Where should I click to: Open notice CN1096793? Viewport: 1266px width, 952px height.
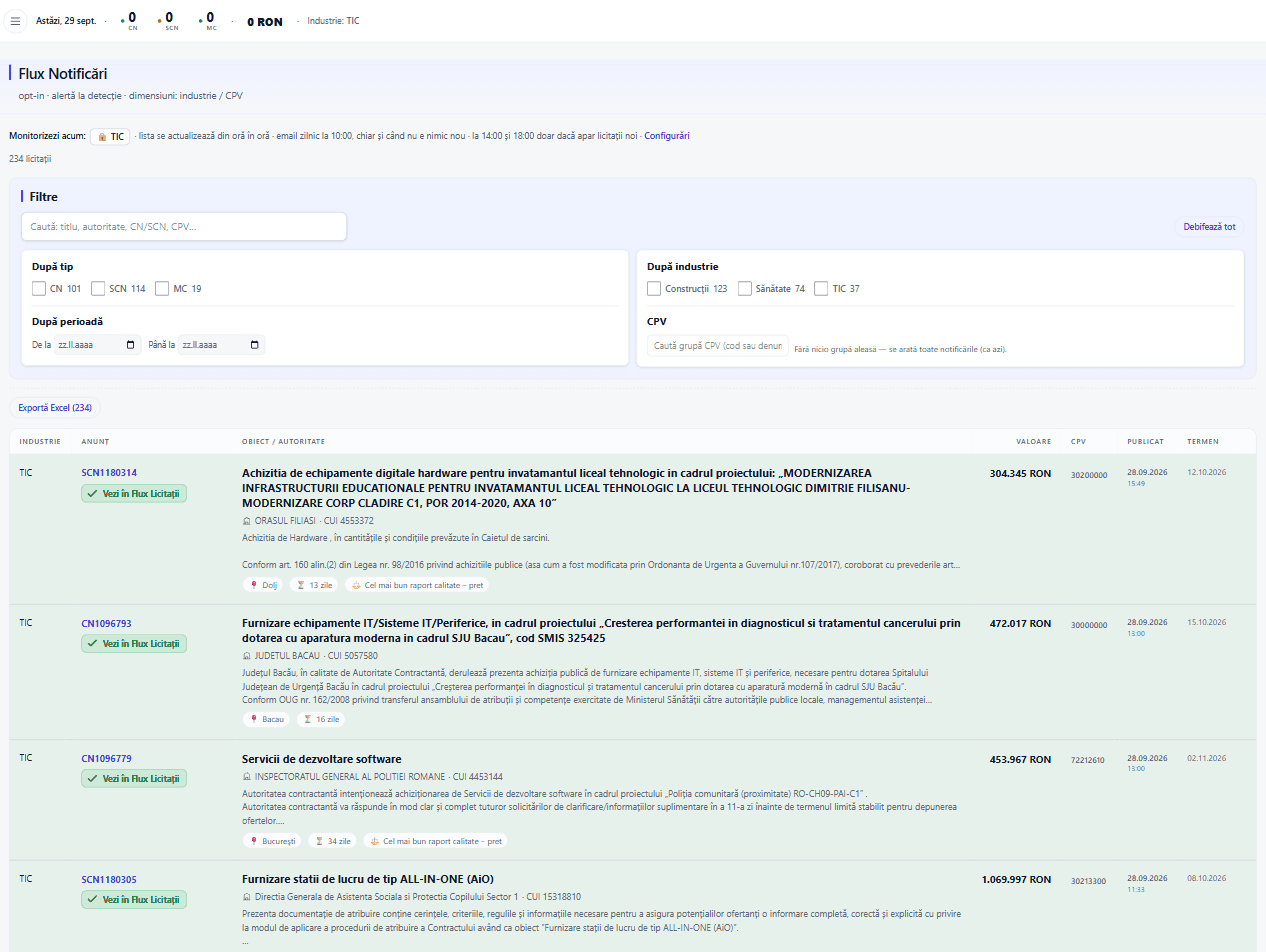(106, 624)
